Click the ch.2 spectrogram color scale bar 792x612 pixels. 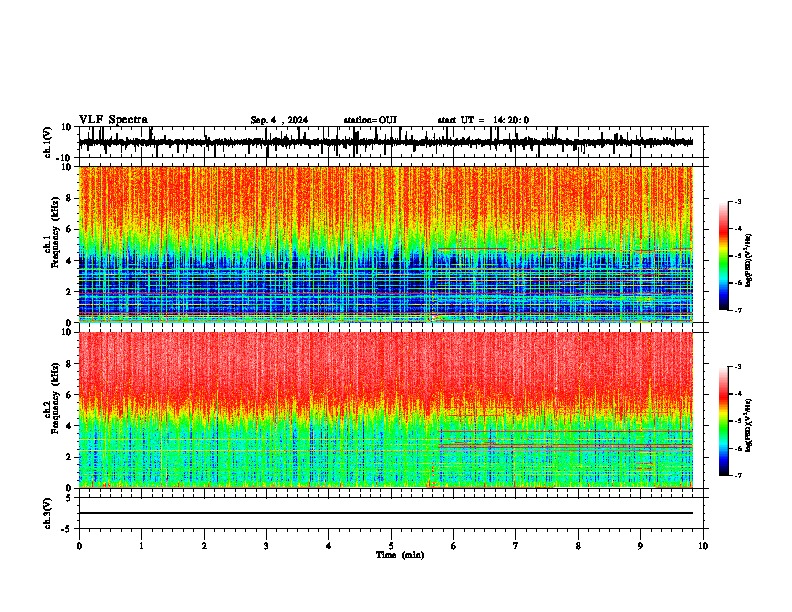click(724, 421)
